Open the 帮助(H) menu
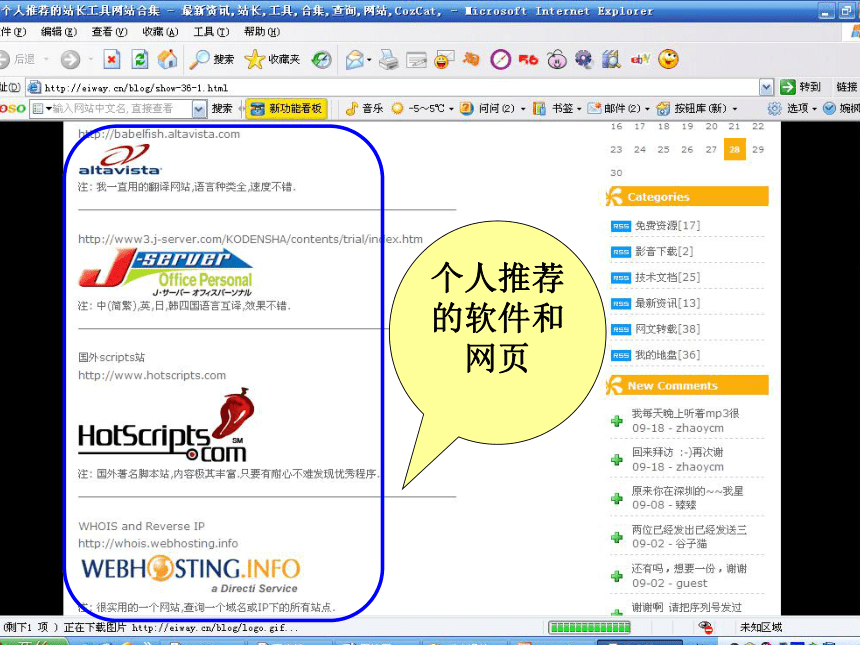Viewport: 860px width, 645px height. click(262, 32)
